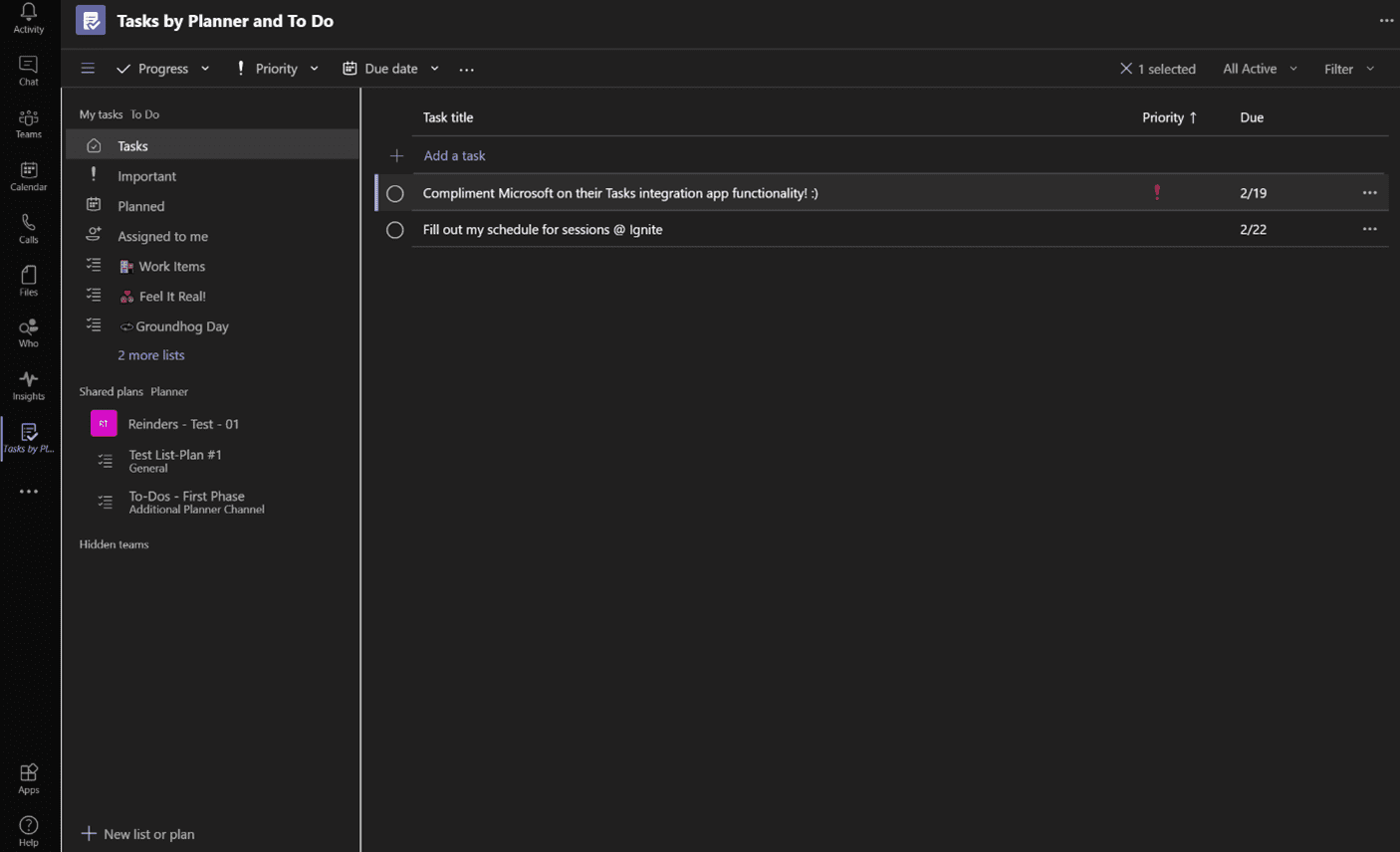This screenshot has width=1400, height=852.
Task: Open the Filter dropdown
Action: click(x=1348, y=69)
